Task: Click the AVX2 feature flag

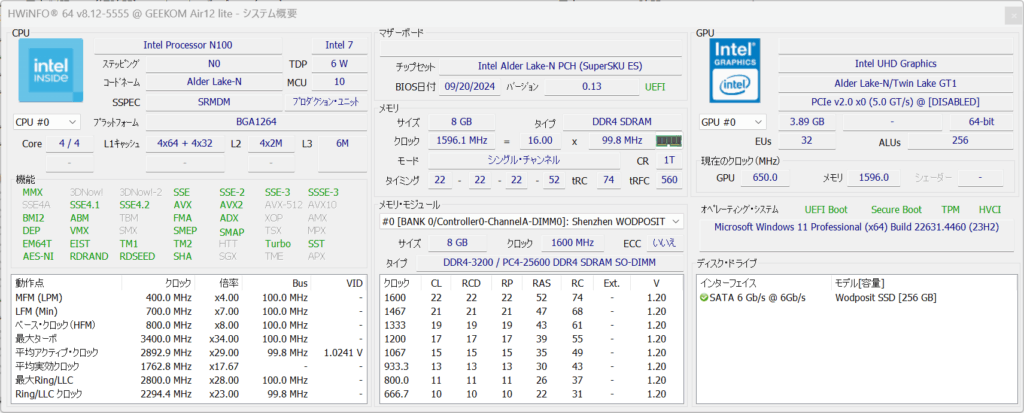Action: [x=231, y=205]
